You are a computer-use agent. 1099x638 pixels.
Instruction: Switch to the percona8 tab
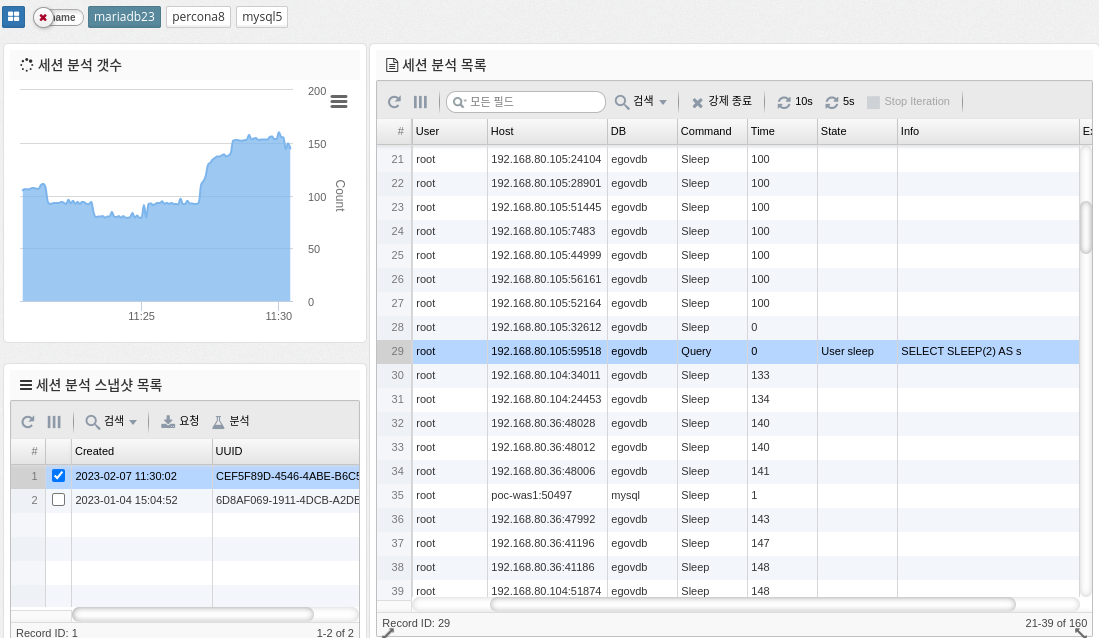[x=198, y=17]
